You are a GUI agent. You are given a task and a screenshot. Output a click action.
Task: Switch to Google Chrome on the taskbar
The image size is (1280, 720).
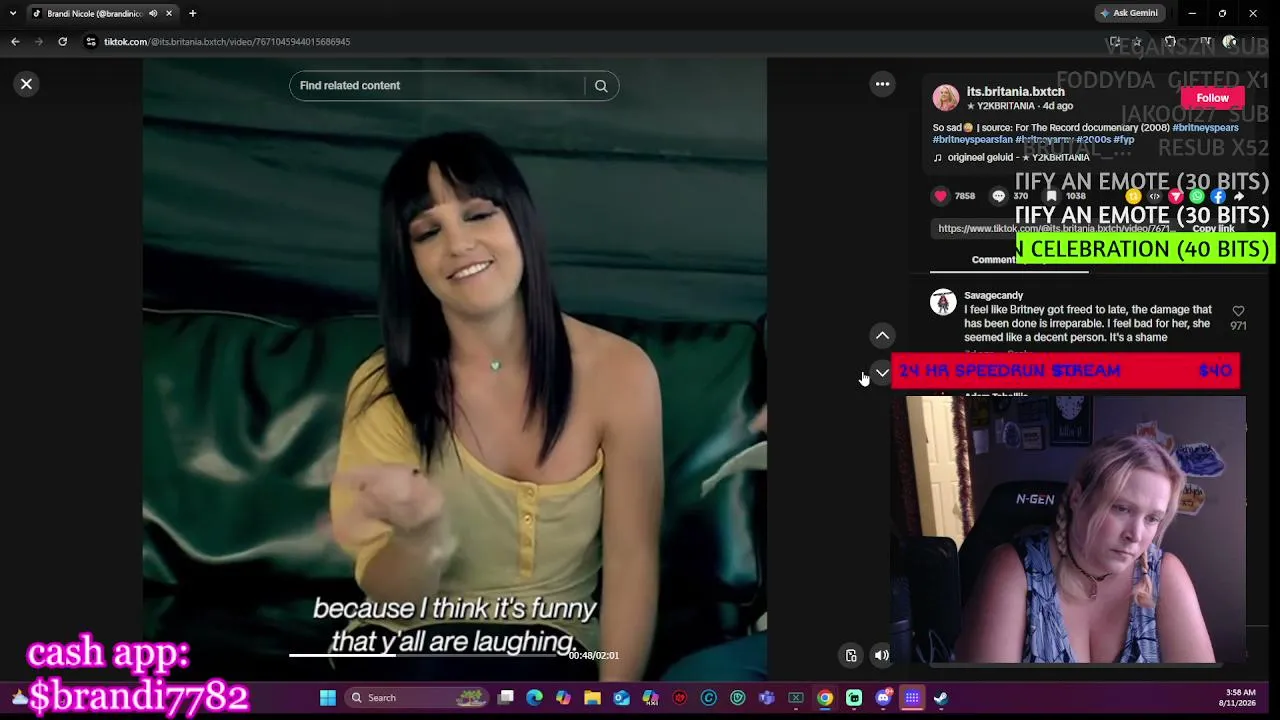(825, 698)
